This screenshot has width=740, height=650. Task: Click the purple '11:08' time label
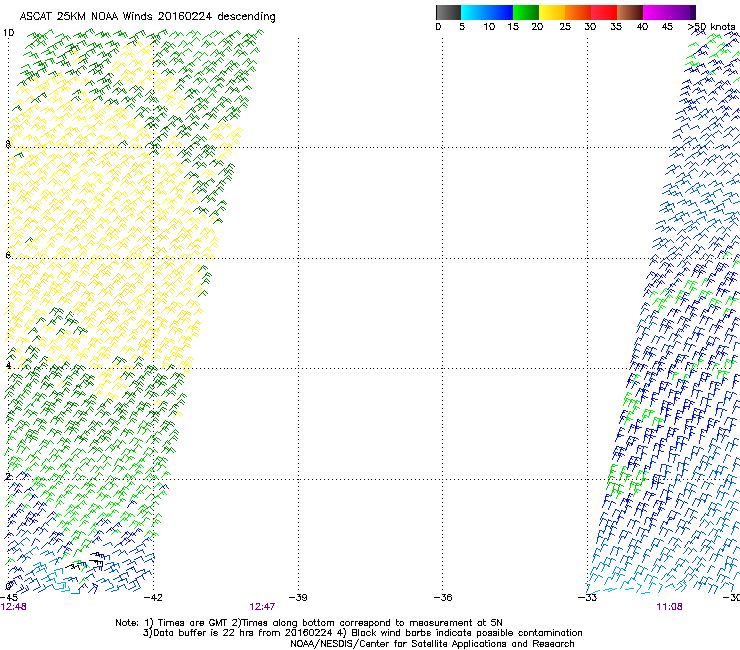tap(669, 607)
